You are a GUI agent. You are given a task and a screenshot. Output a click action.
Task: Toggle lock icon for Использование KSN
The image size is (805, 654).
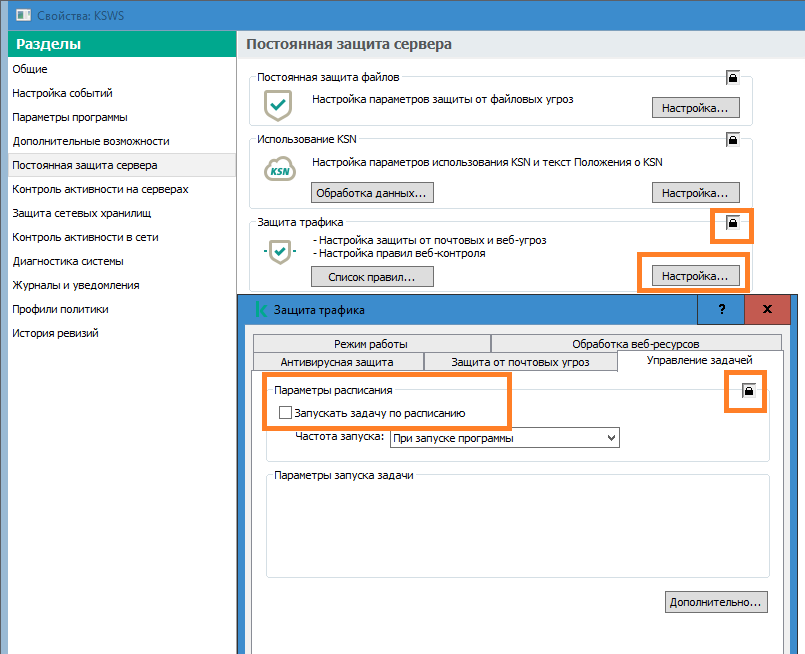tap(733, 140)
